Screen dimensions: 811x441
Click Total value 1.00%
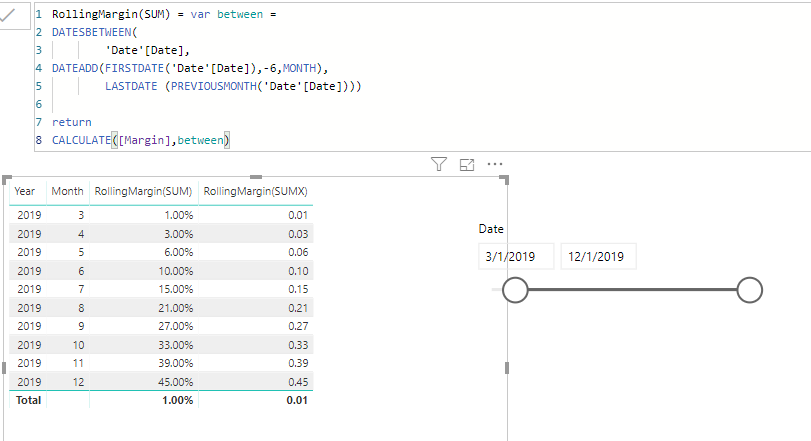coord(177,400)
